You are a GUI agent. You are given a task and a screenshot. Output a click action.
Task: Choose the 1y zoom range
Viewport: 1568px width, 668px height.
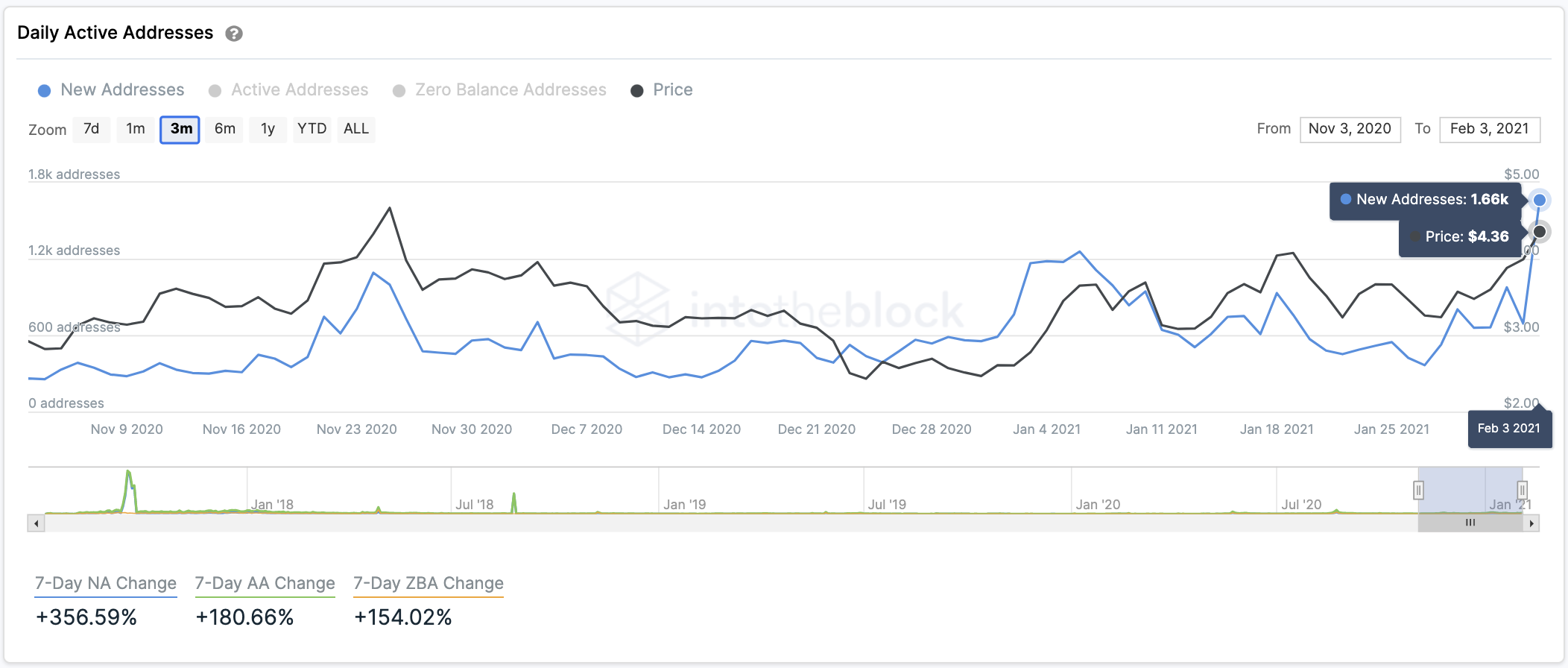[x=268, y=129]
